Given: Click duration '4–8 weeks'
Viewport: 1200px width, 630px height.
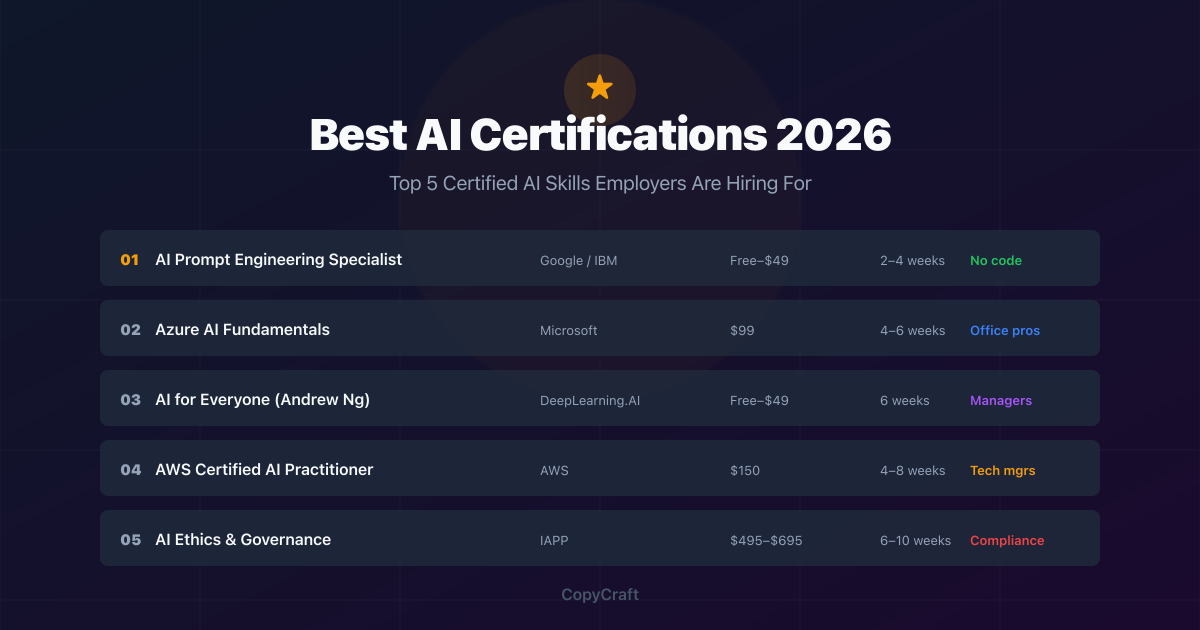Looking at the screenshot, I should click(x=912, y=471).
